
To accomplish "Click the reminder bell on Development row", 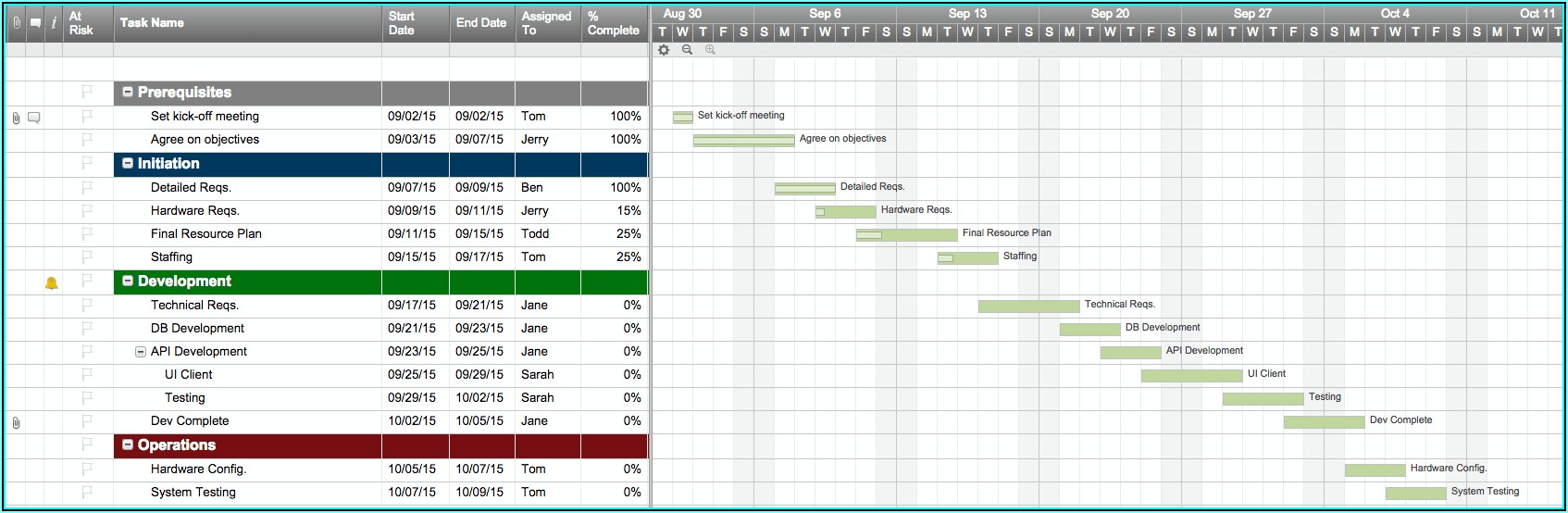I will 52,282.
